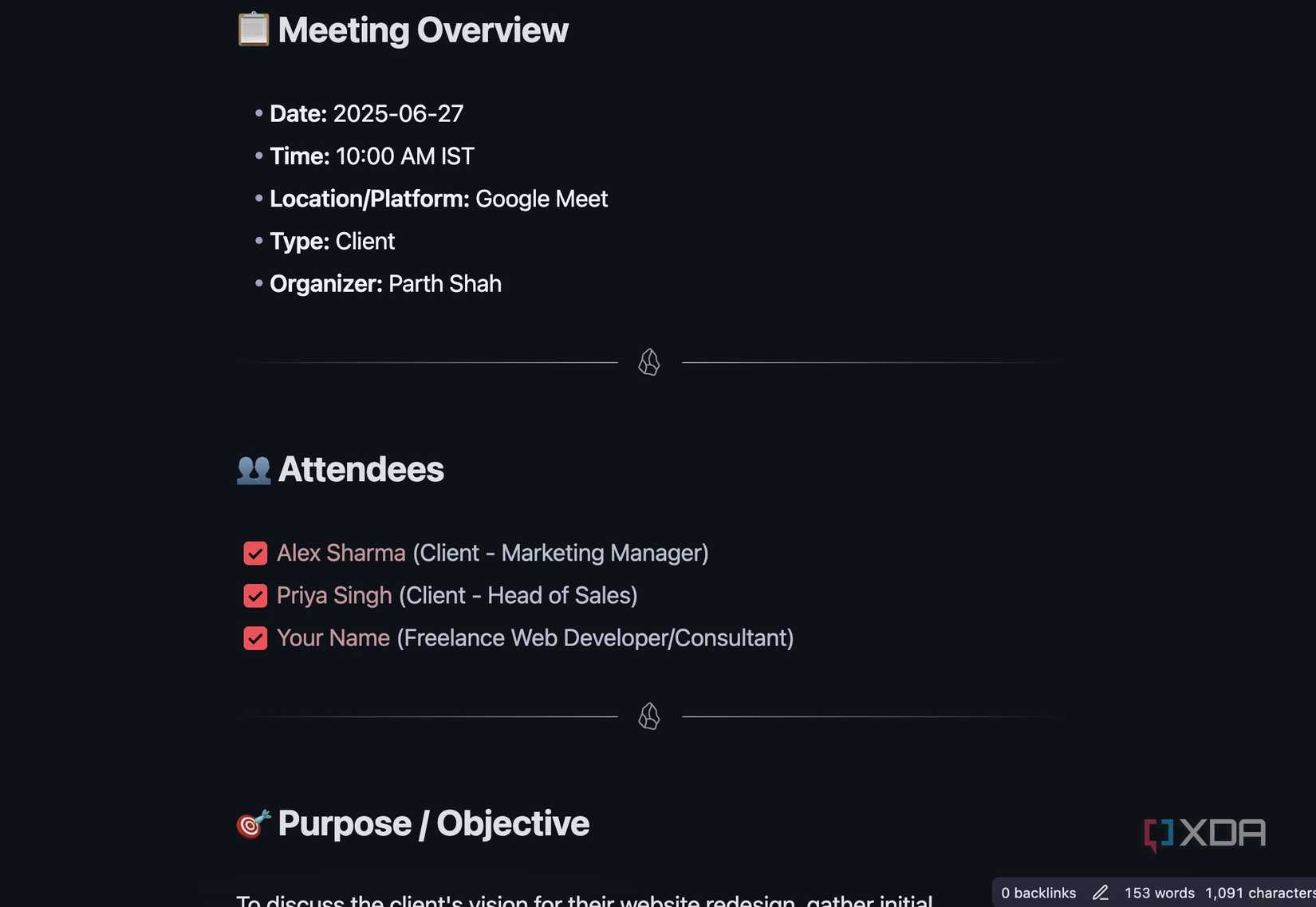The height and width of the screenshot is (907, 1316).
Task: Click the 0 backlinks status indicator
Action: click(x=1039, y=893)
